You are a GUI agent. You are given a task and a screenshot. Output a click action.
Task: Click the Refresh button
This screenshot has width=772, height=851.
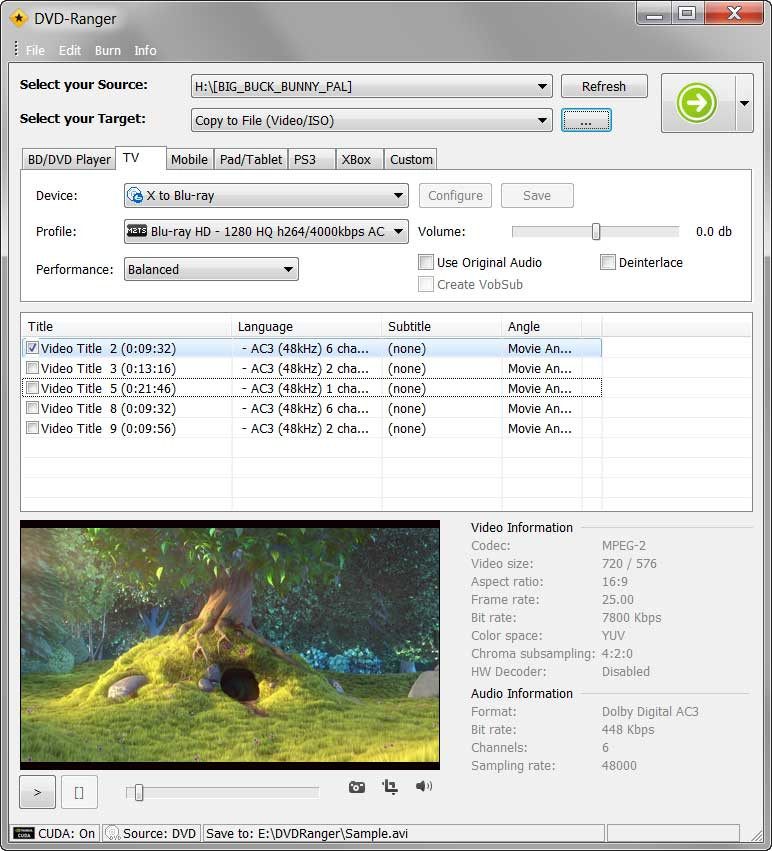[604, 86]
